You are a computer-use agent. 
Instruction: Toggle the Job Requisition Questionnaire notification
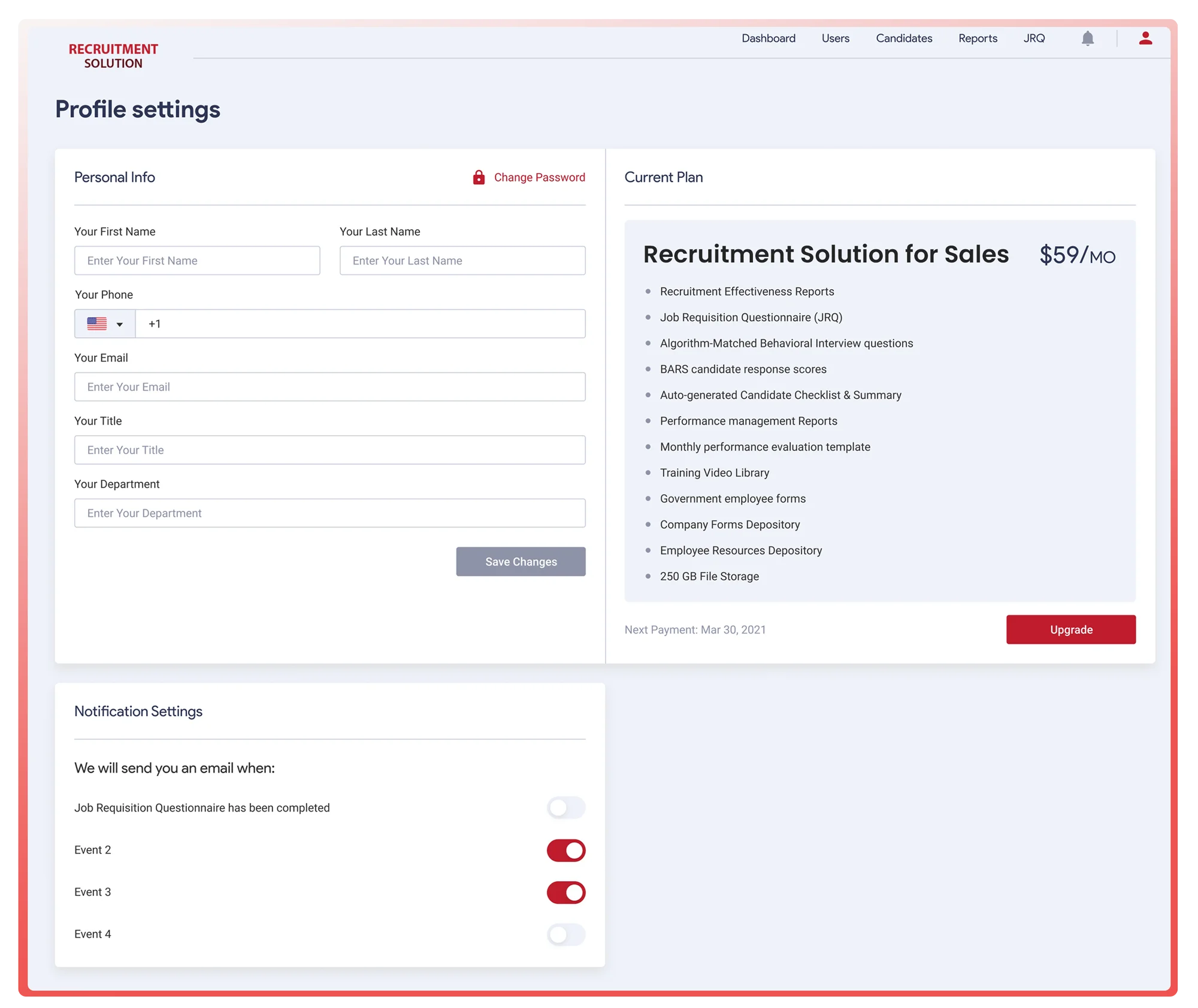(567, 807)
